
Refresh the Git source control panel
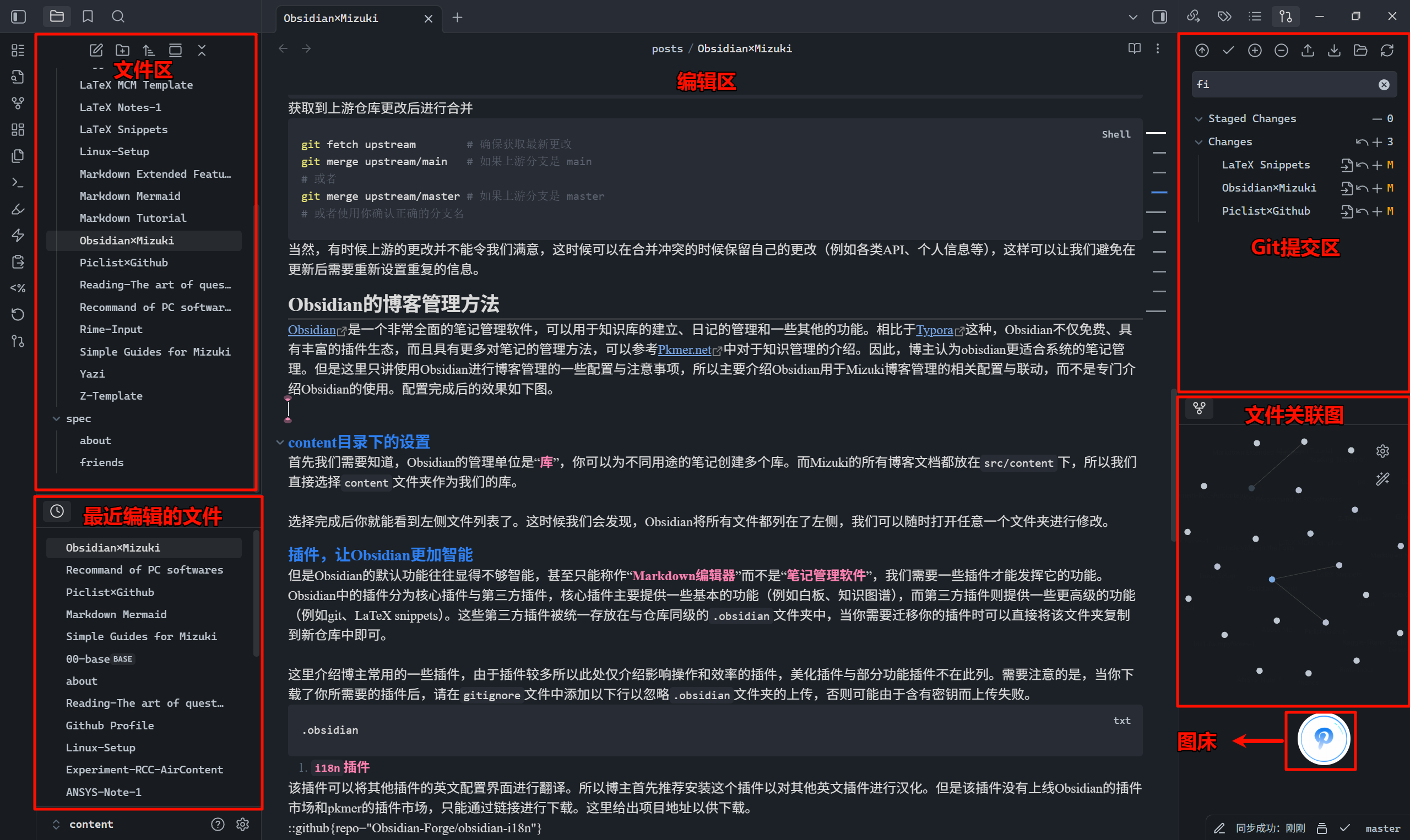(x=1387, y=50)
